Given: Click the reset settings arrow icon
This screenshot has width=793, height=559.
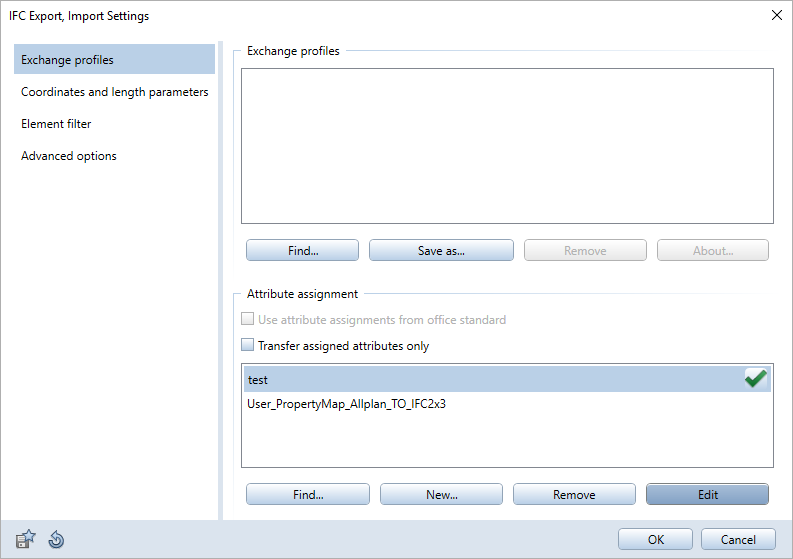Looking at the screenshot, I should pos(57,539).
